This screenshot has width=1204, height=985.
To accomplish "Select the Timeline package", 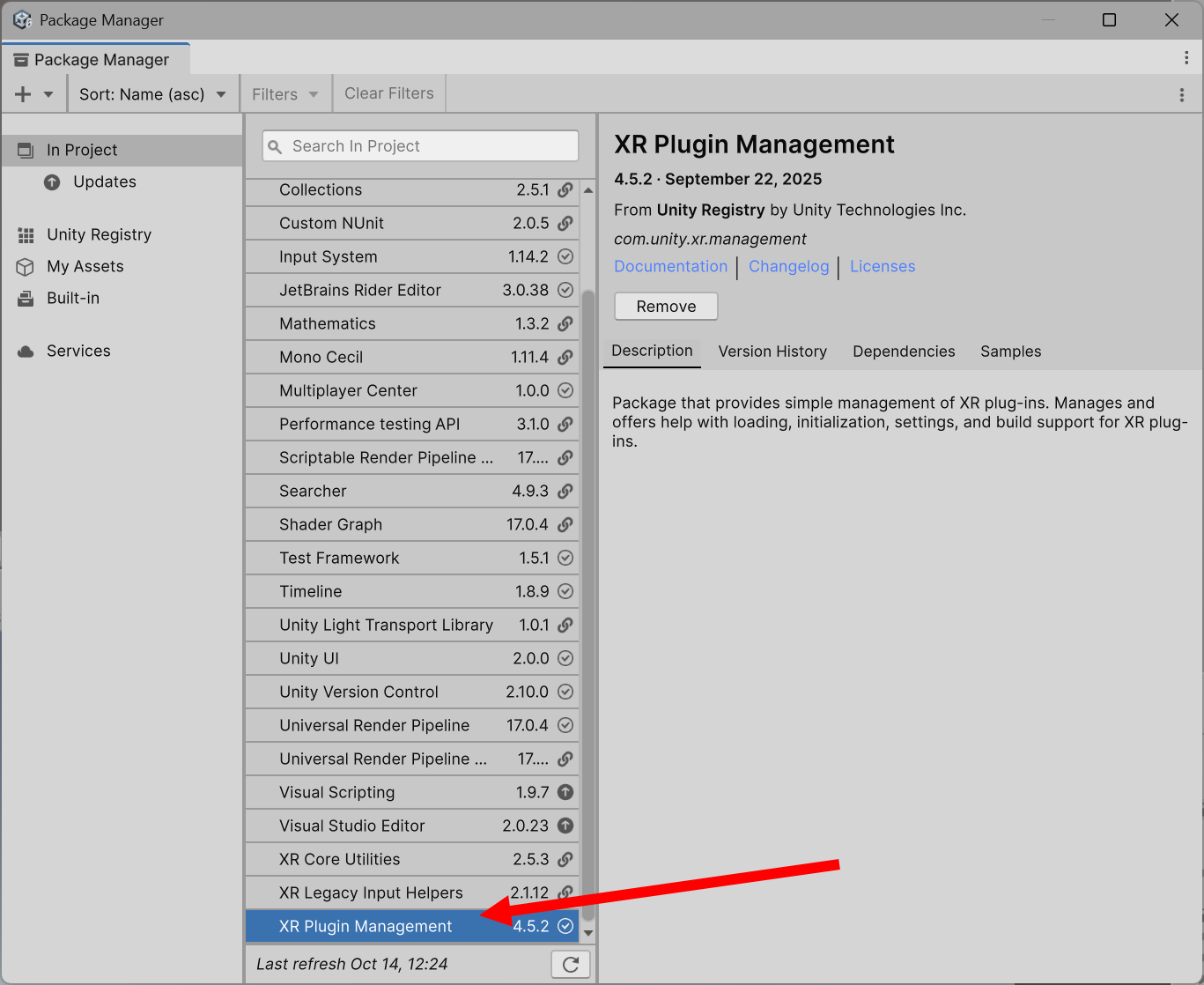I will point(412,591).
